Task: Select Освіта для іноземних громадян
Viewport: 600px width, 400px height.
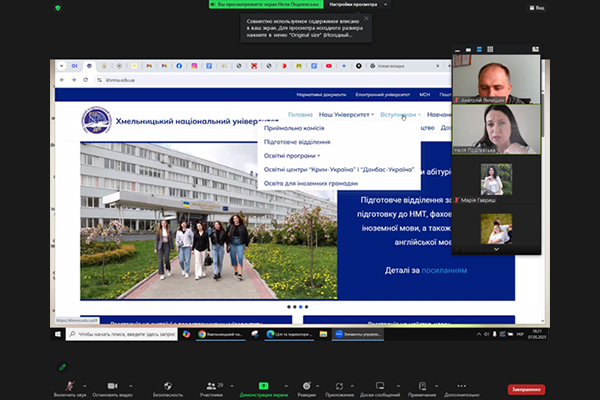Action: pos(311,183)
